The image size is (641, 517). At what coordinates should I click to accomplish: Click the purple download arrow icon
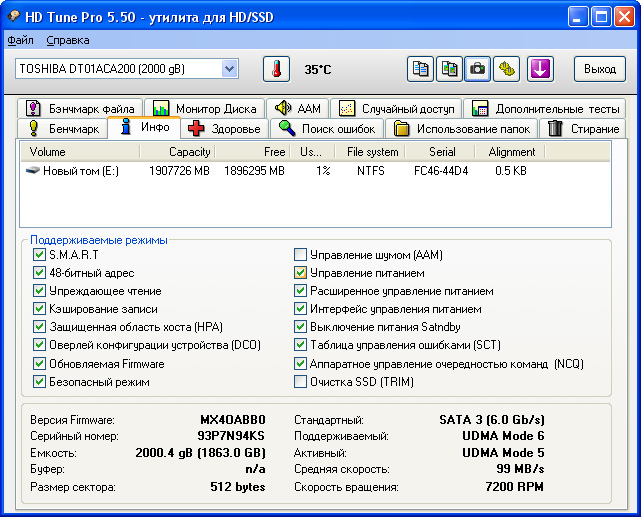pos(540,69)
